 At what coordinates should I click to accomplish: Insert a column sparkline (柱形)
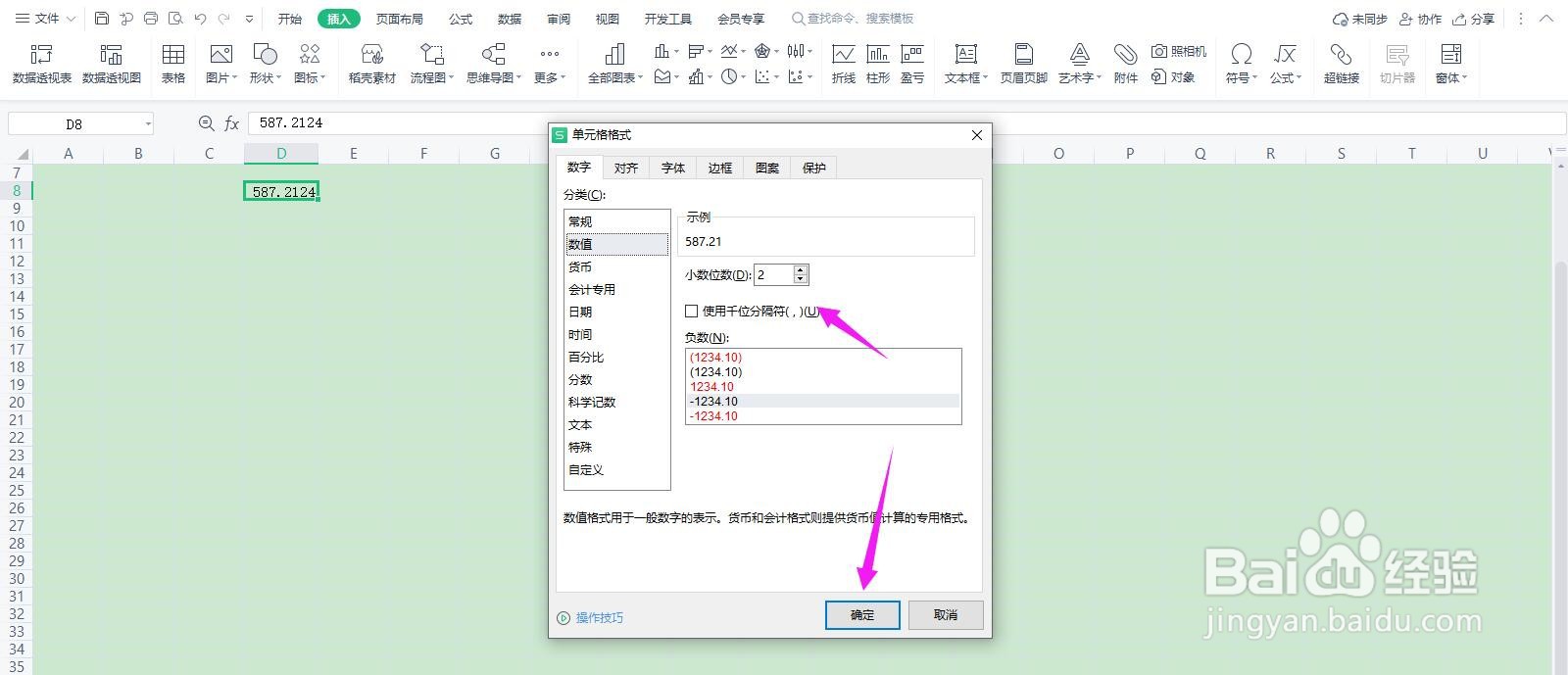click(x=878, y=64)
